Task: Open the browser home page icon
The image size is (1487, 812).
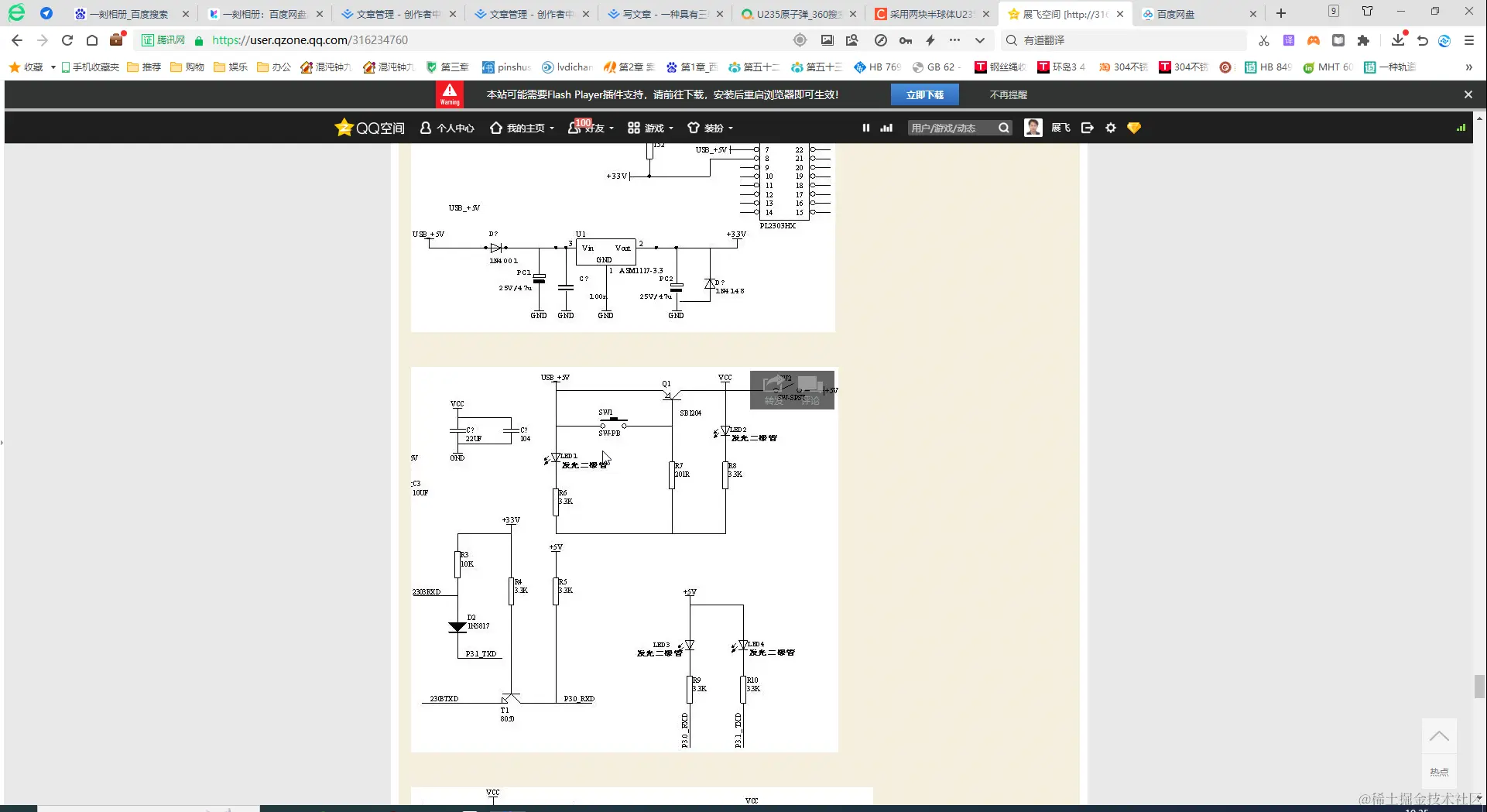Action: coord(92,40)
